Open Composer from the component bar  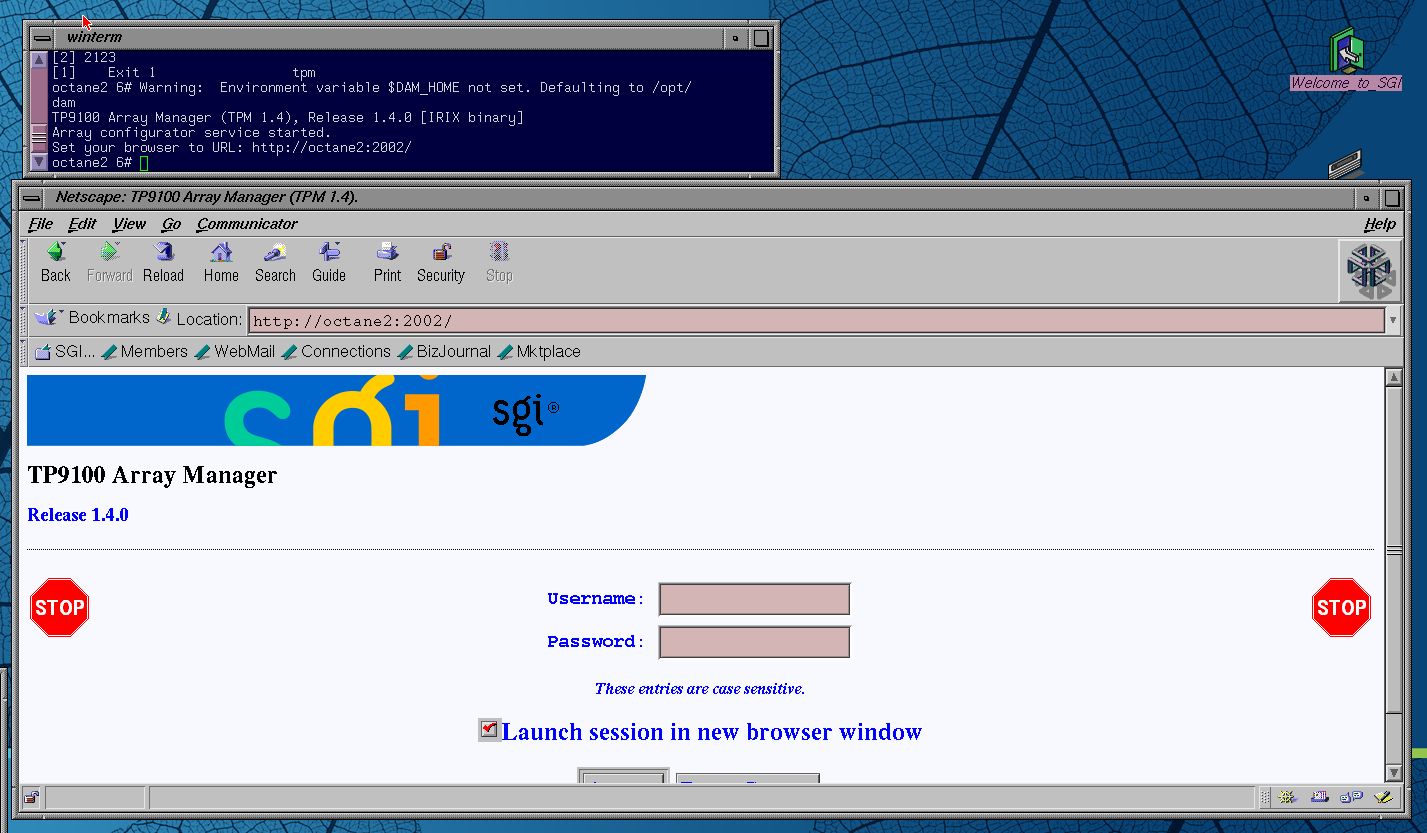(x=1384, y=797)
